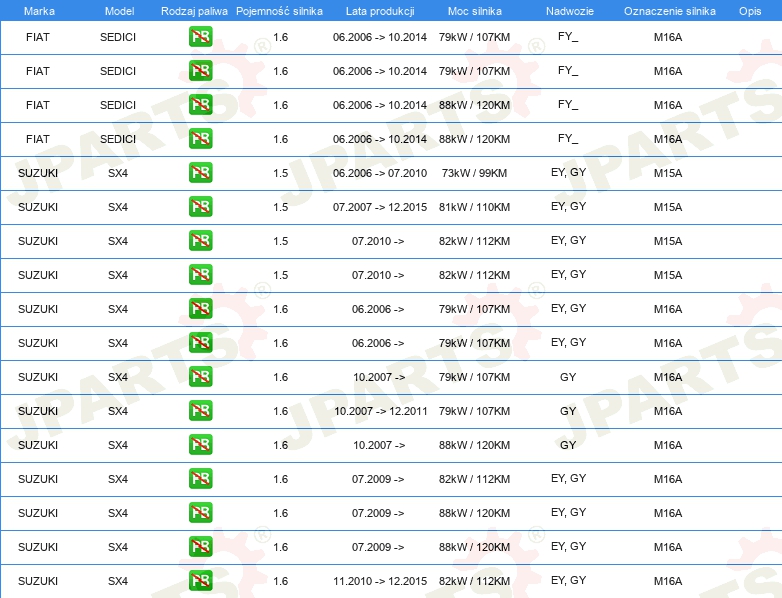Viewport: 782px width, 598px height.
Task: Click 1.5 capacity in the 07.2007 -> 12.2015 row
Action: [280, 207]
